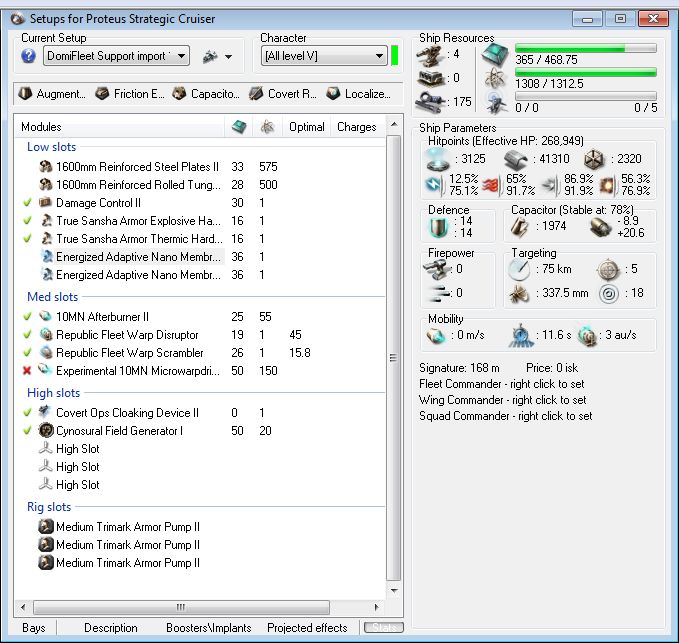Screen dimensions: 679x643
Task: Click the Covert Ops Cloaking Device II icon
Action: pyautogui.click(x=45, y=412)
